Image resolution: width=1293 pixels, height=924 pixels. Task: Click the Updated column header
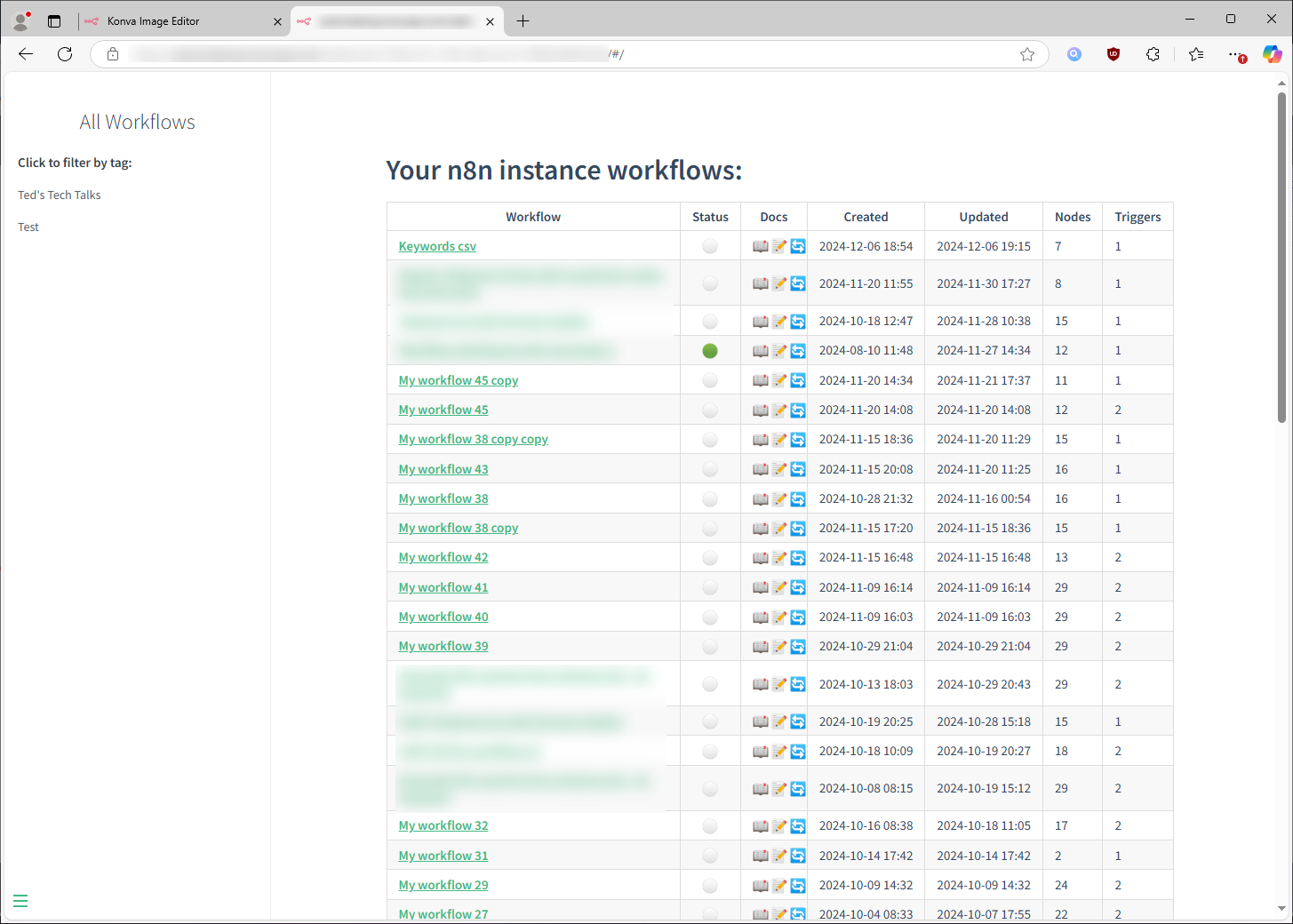tap(984, 217)
